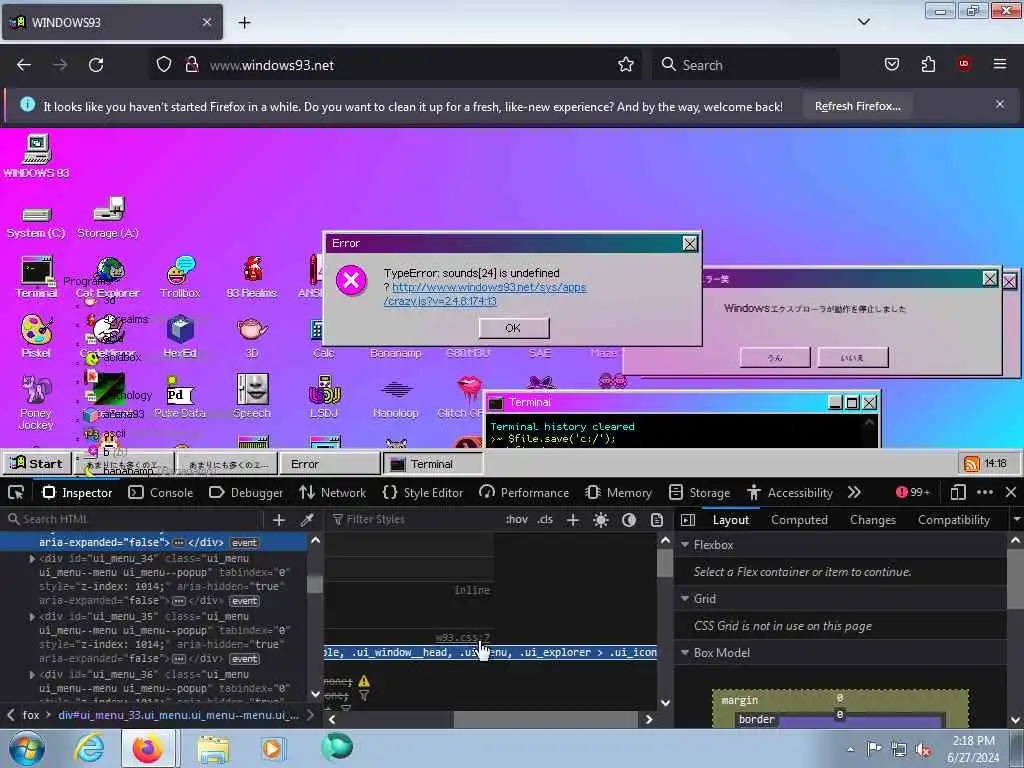Switch to the Console tab

click(161, 492)
